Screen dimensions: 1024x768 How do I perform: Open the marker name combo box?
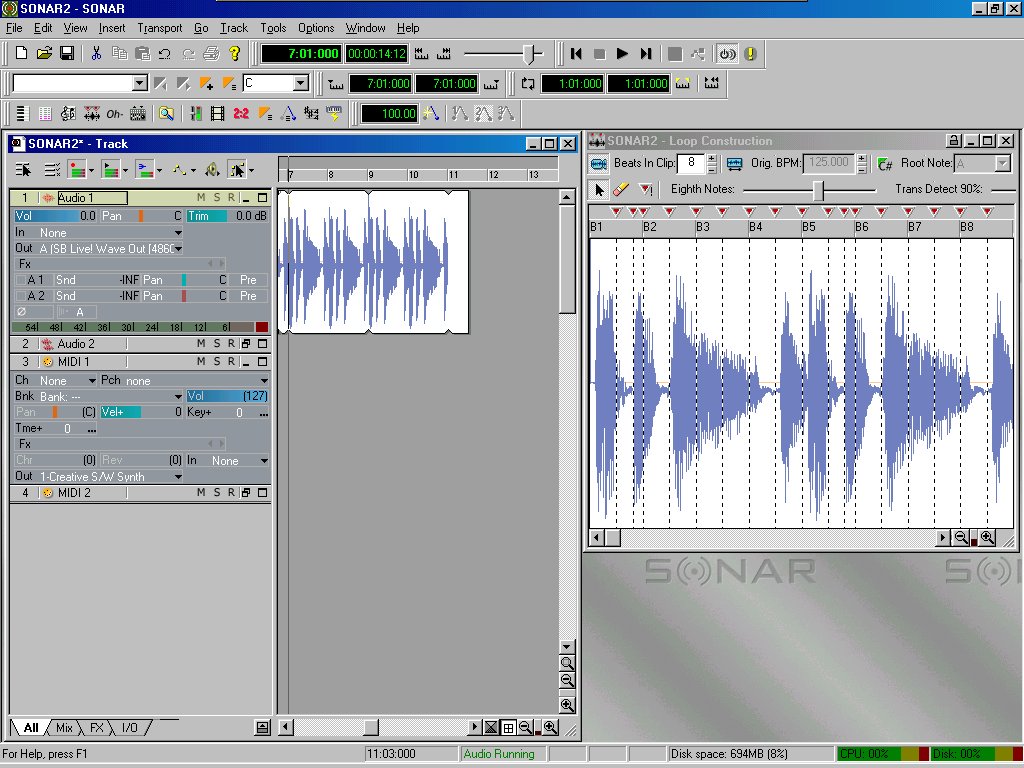click(139, 83)
